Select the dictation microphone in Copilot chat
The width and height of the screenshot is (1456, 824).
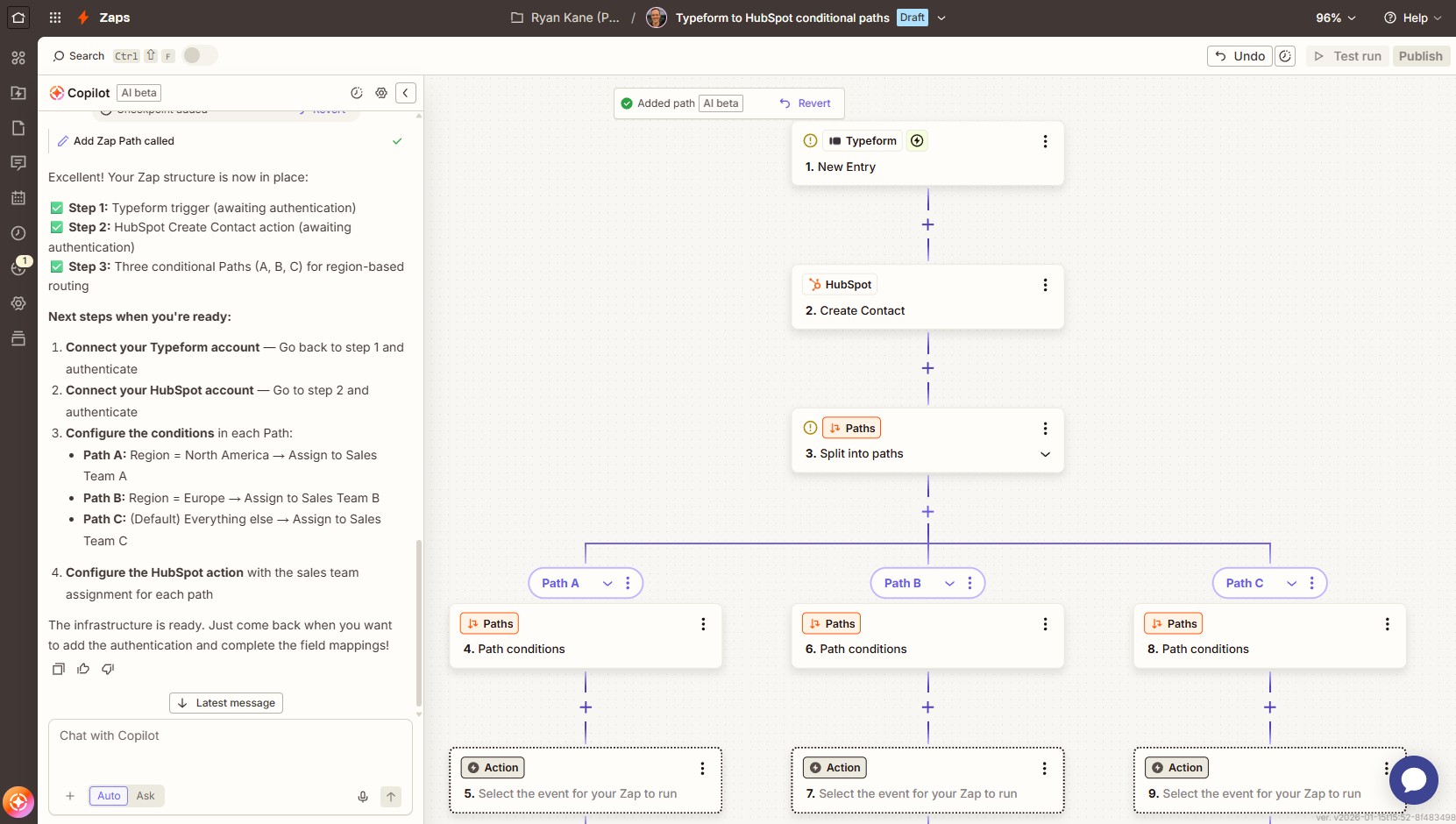pyautogui.click(x=362, y=797)
